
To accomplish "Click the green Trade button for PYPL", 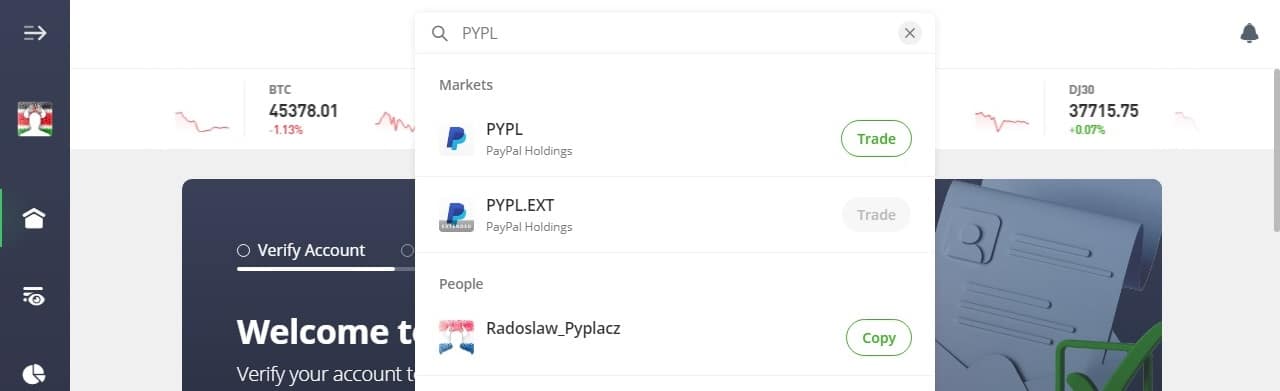I will pos(876,139).
